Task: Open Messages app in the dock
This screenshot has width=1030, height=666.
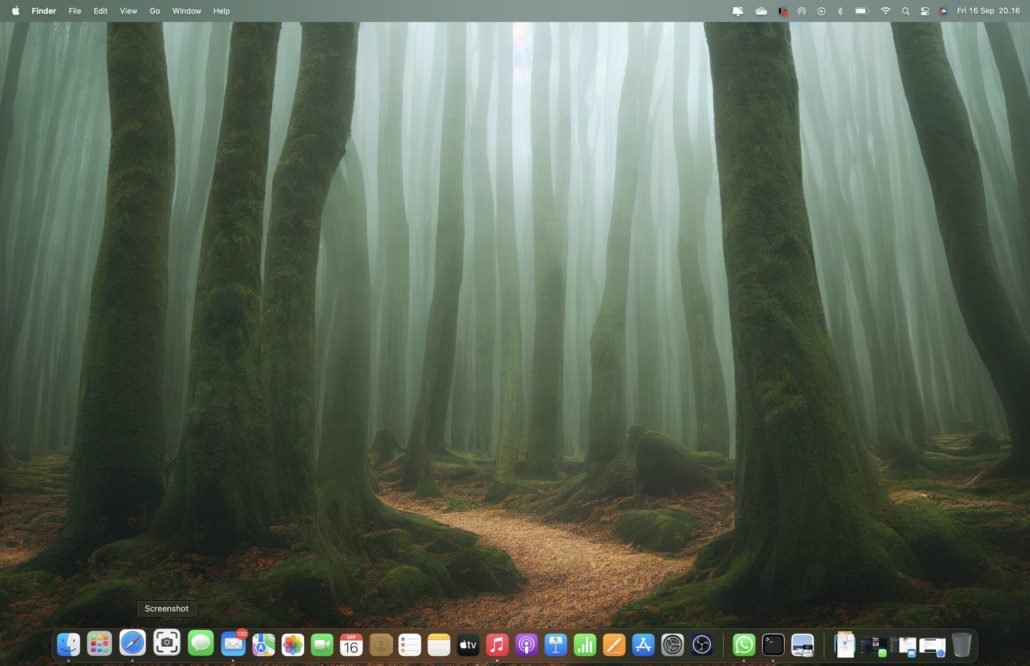Action: tap(201, 644)
